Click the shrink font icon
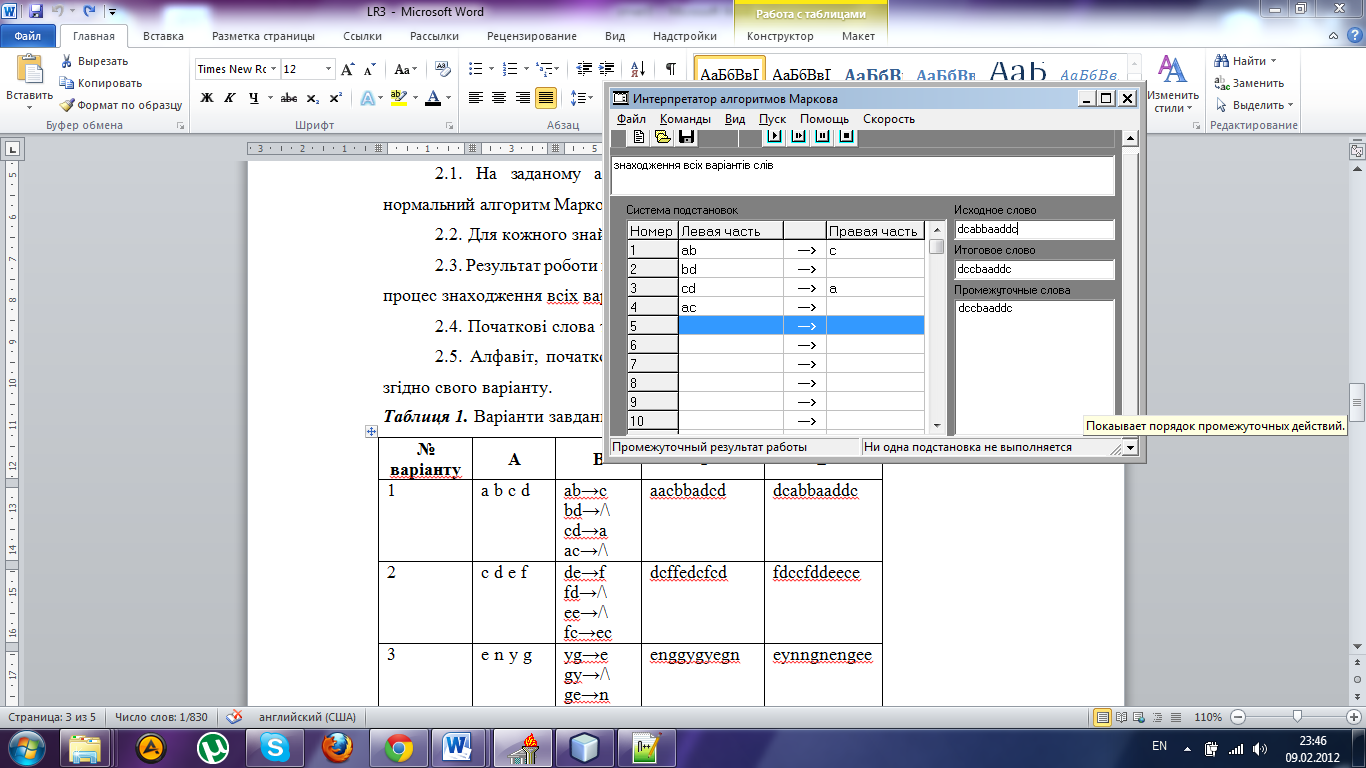The width and height of the screenshot is (1366, 768). 369,69
